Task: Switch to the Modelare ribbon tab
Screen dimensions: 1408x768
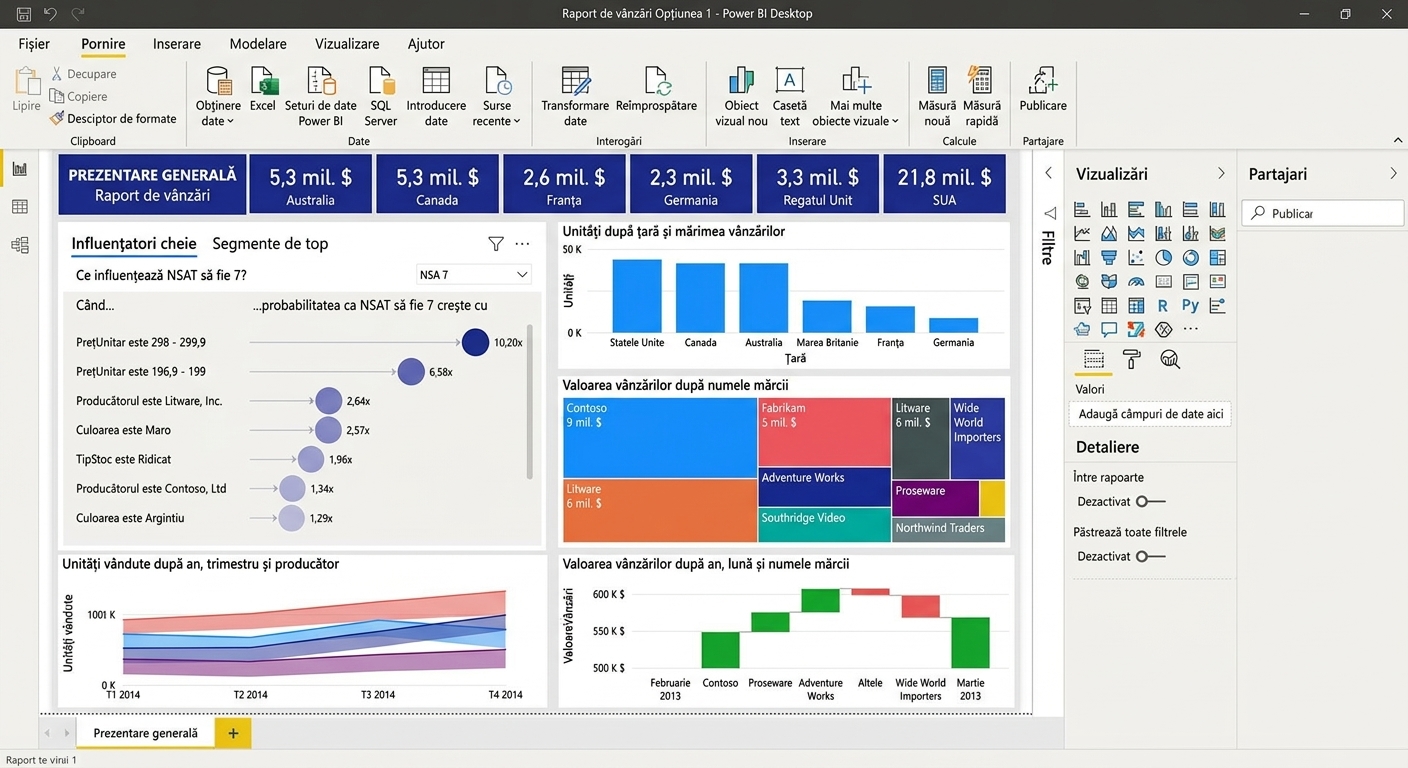Action: point(258,44)
